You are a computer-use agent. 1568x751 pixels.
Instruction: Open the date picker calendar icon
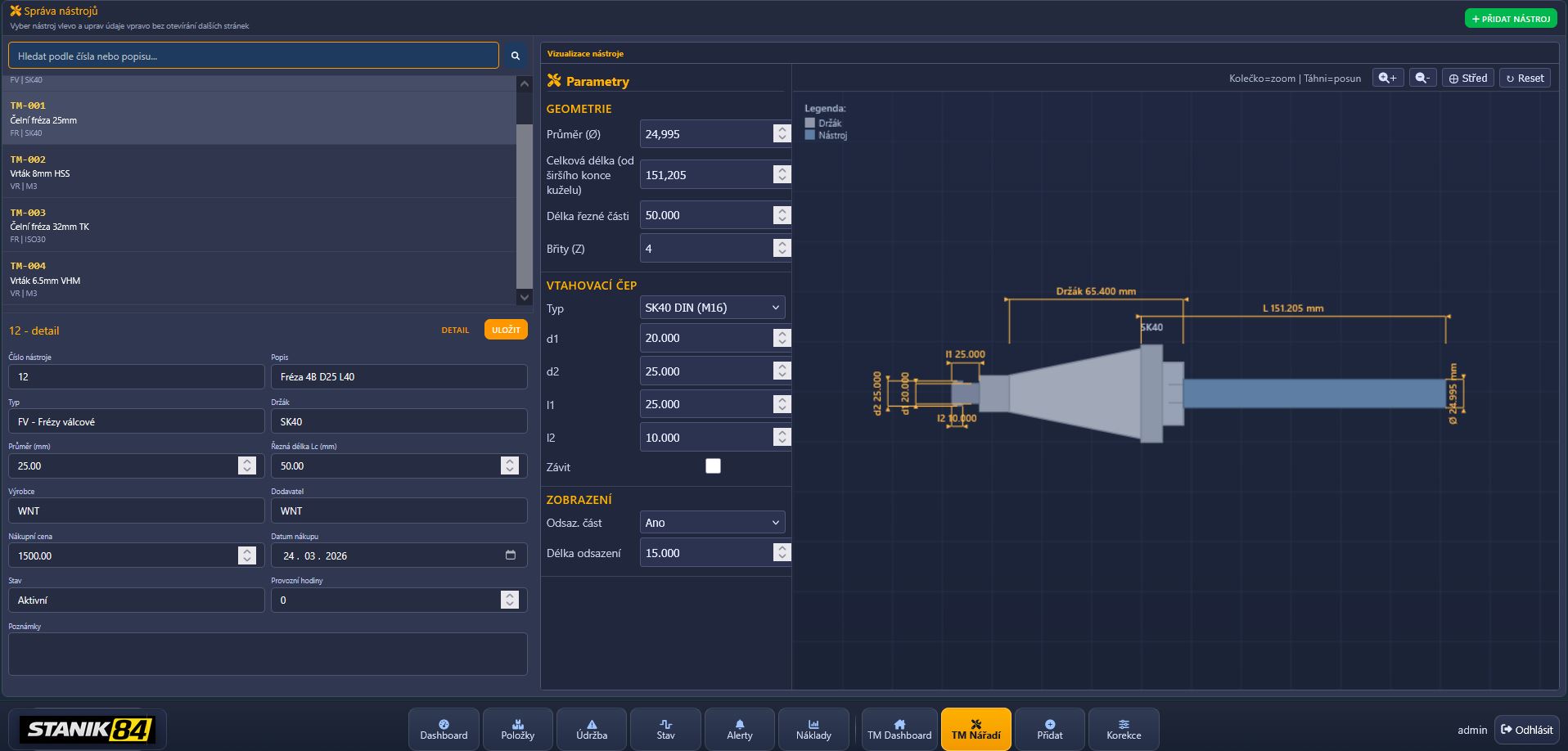[511, 555]
